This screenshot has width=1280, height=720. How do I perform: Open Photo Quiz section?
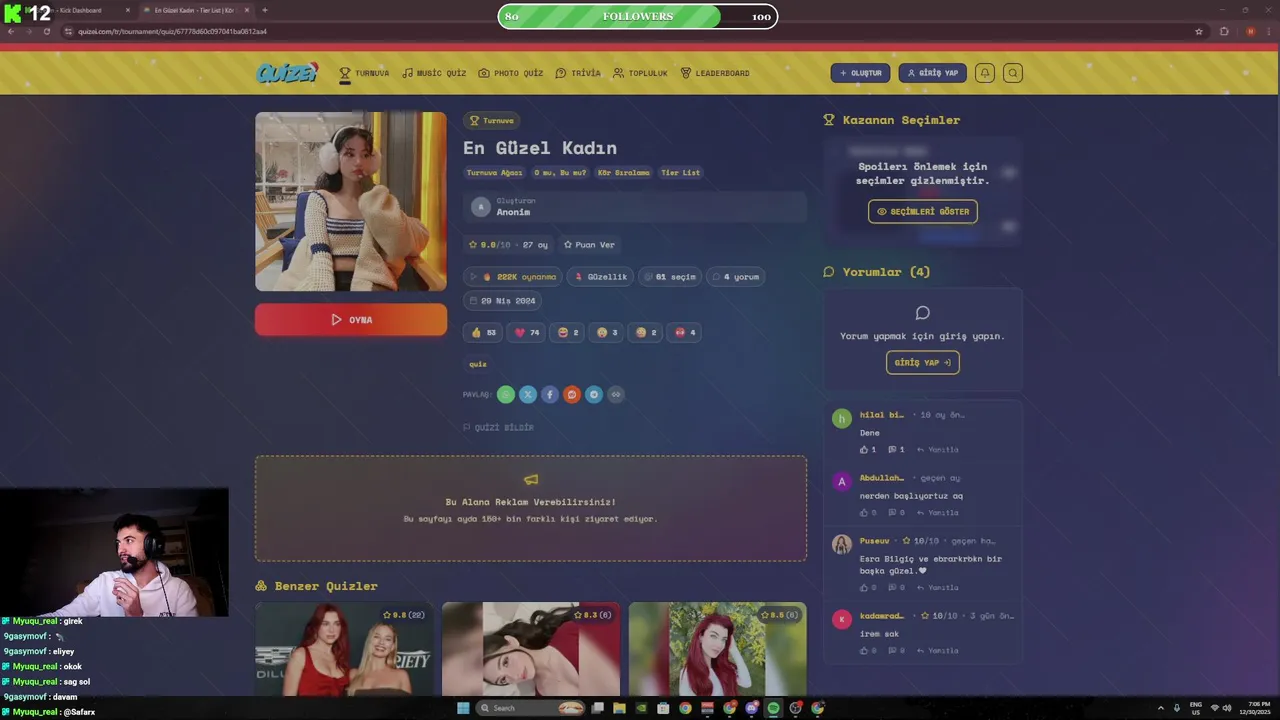pos(510,73)
